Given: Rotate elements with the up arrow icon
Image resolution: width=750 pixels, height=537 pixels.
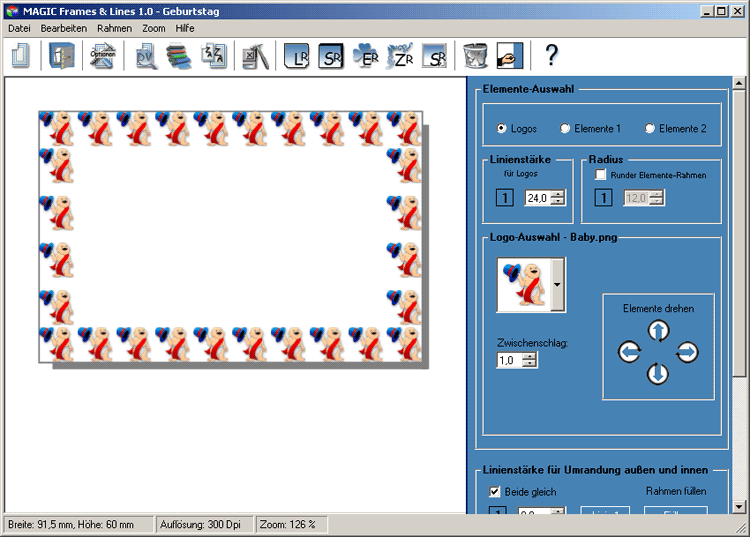Looking at the screenshot, I should [657, 331].
